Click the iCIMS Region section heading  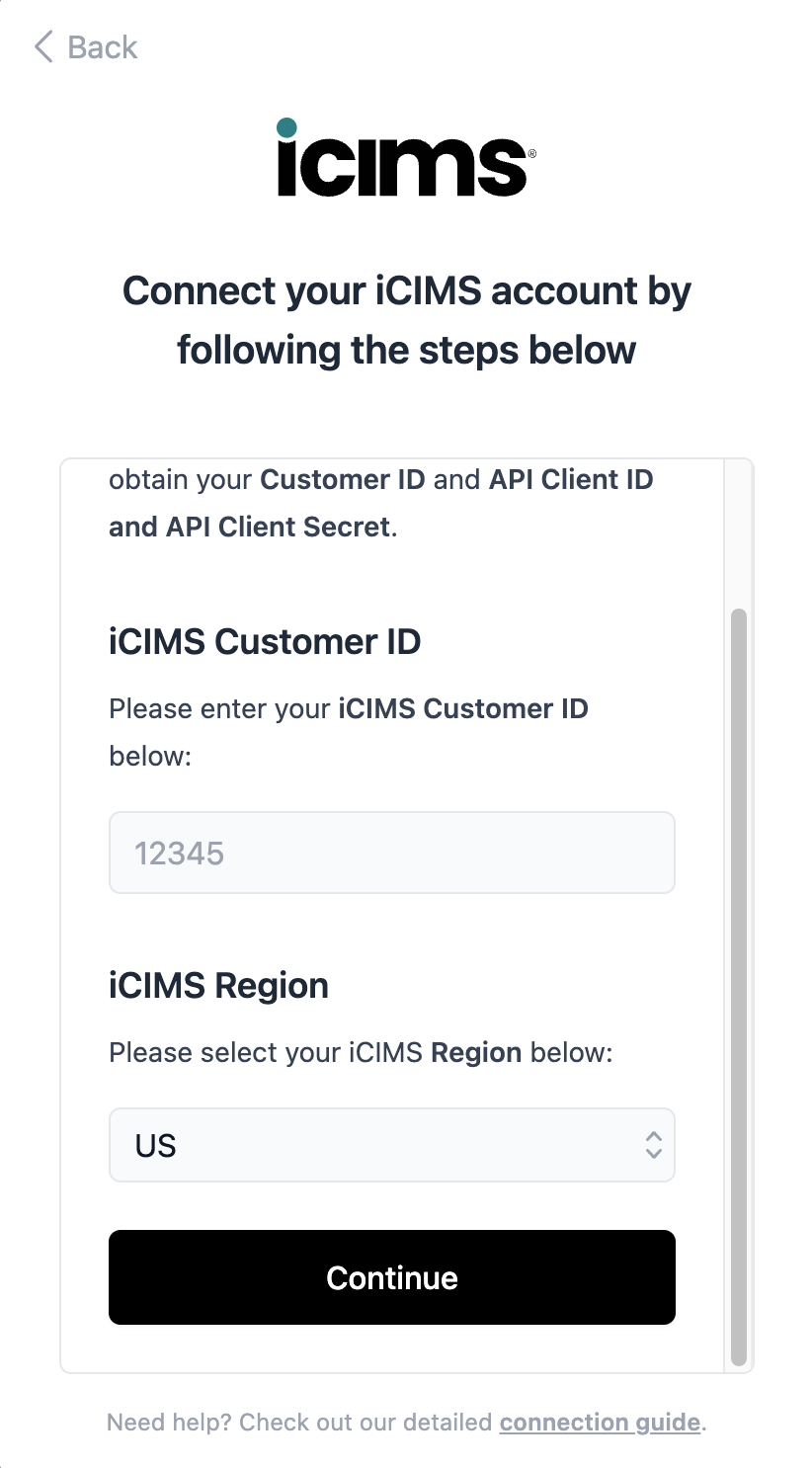[218, 986]
